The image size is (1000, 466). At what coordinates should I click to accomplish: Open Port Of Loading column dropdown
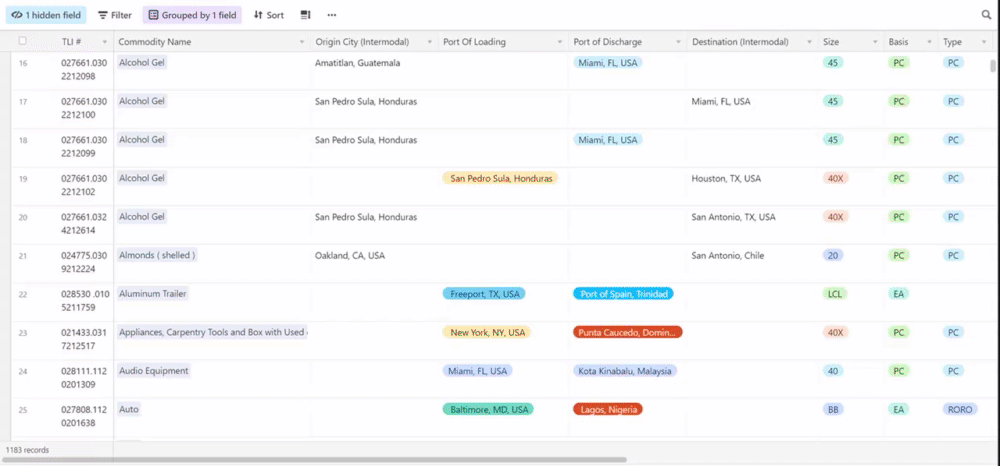(x=560, y=42)
